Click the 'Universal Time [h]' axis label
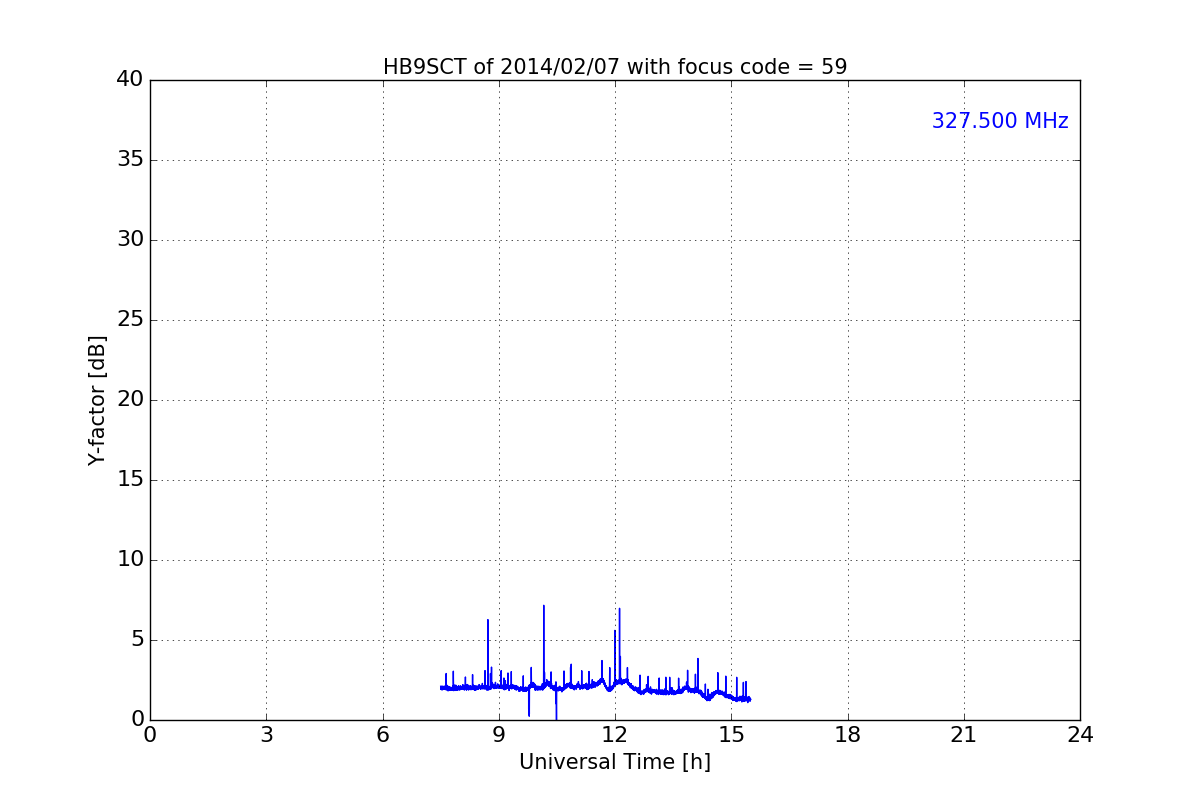The image size is (1200, 800). click(x=615, y=762)
